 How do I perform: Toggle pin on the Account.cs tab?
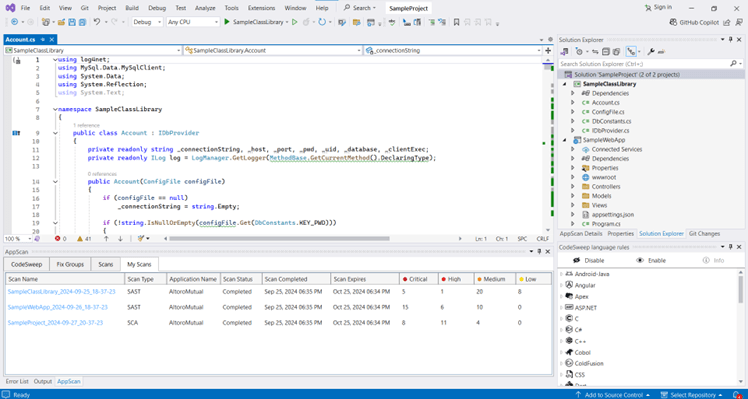(42, 40)
